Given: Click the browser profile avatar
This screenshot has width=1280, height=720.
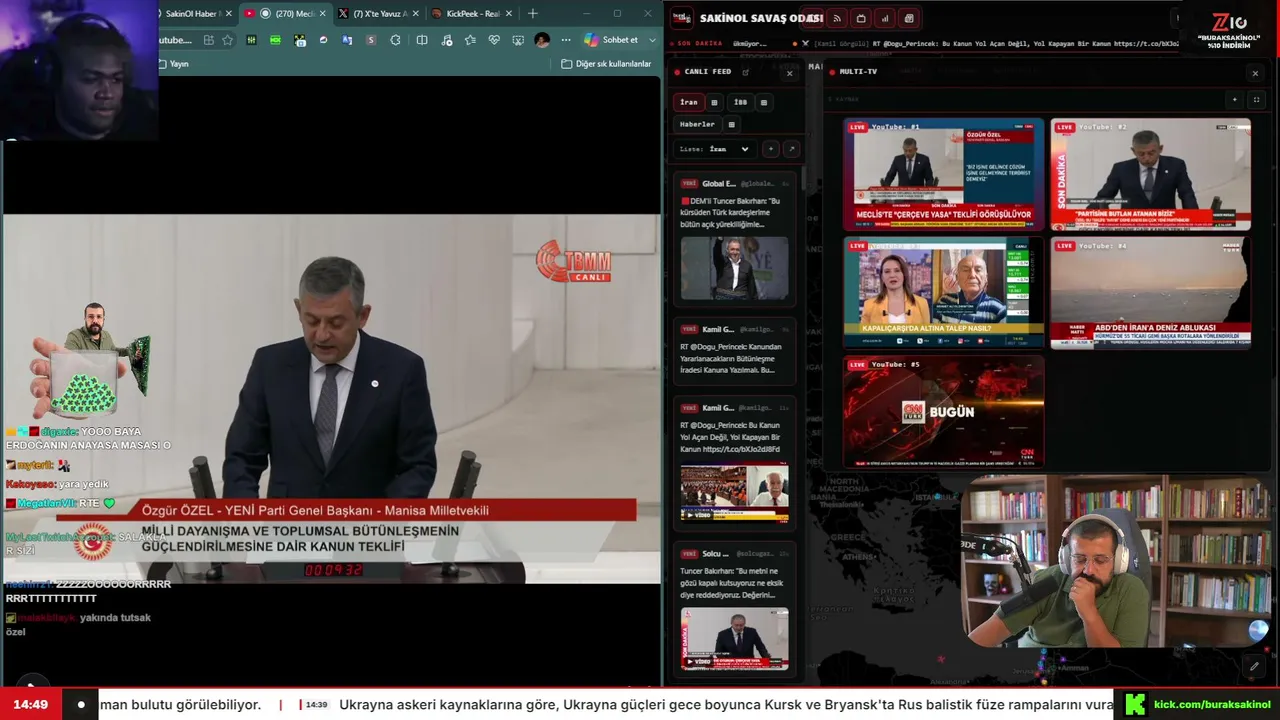Looking at the screenshot, I should coord(542,40).
